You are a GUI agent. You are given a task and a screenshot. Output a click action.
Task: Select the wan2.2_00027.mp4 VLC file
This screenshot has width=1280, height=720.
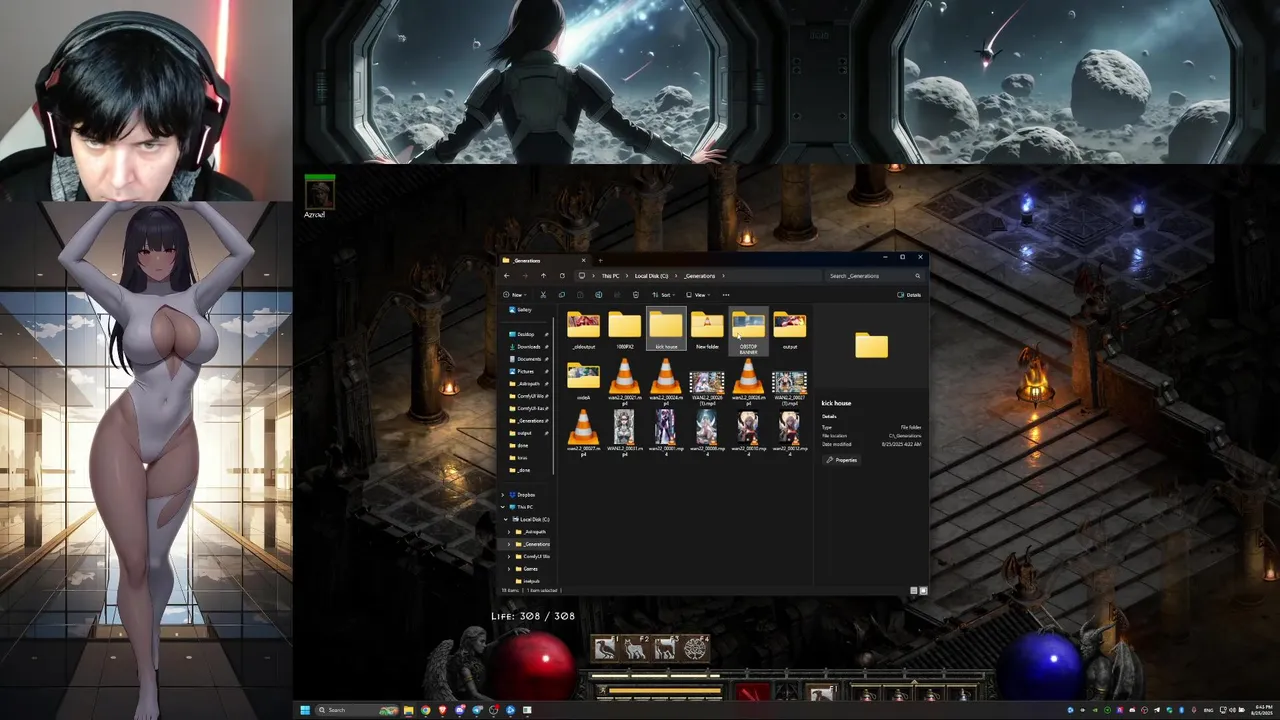click(x=583, y=434)
